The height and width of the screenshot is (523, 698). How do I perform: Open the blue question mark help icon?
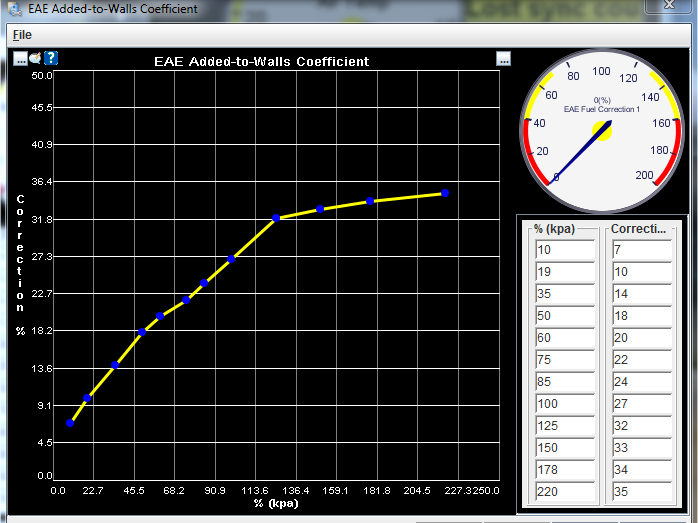(x=51, y=58)
